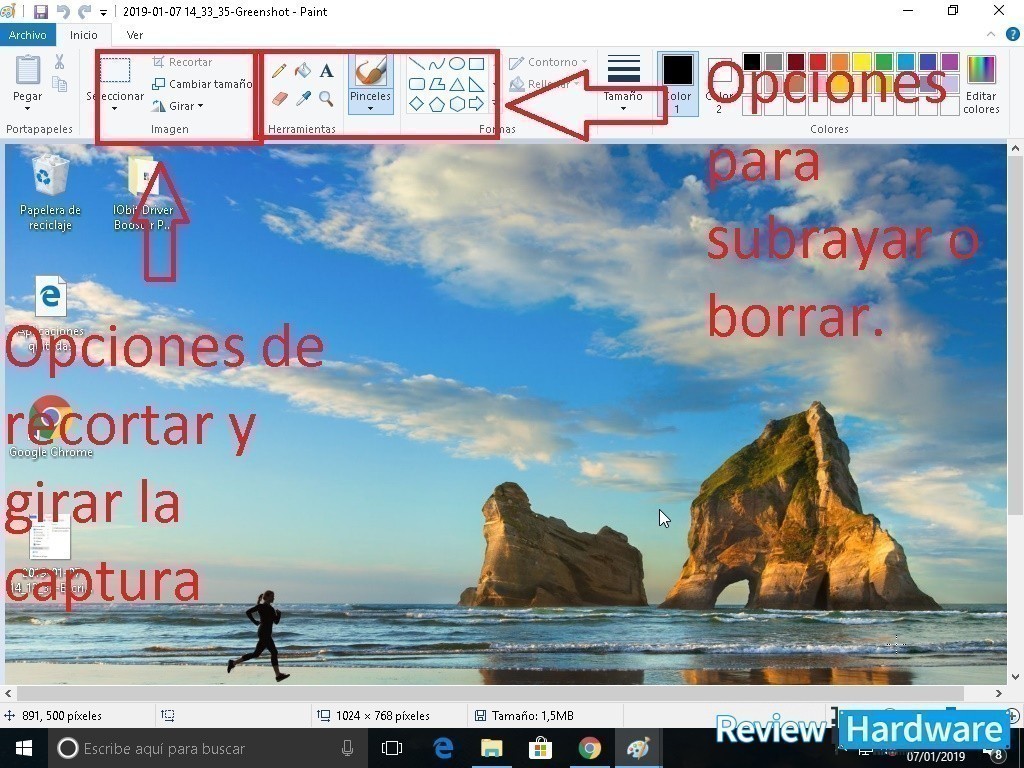
Task: Open Task View from the taskbar
Action: click(x=392, y=748)
